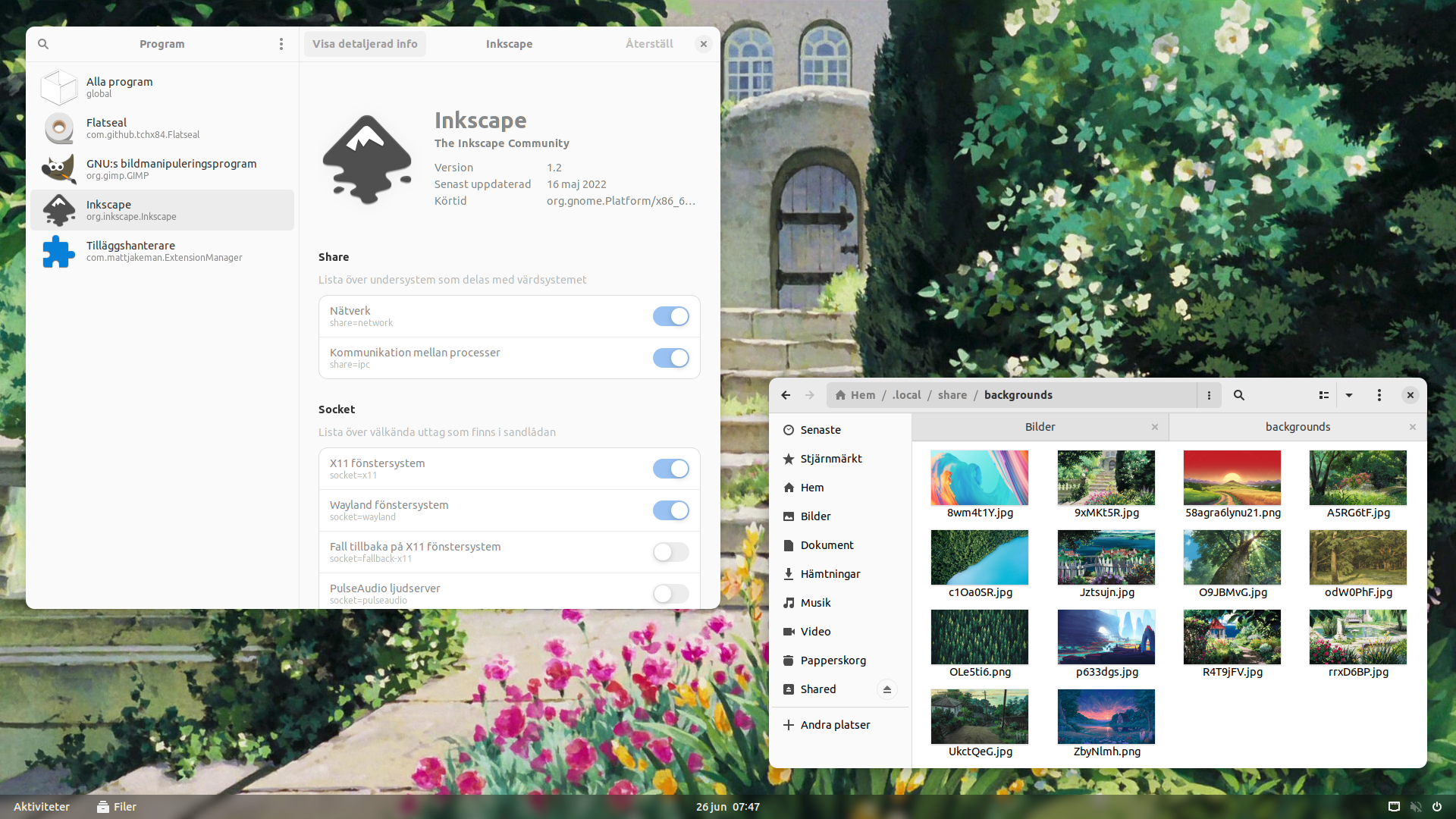Enable the PulseAudio ljud server socket
The image size is (1456, 819).
pyautogui.click(x=670, y=593)
